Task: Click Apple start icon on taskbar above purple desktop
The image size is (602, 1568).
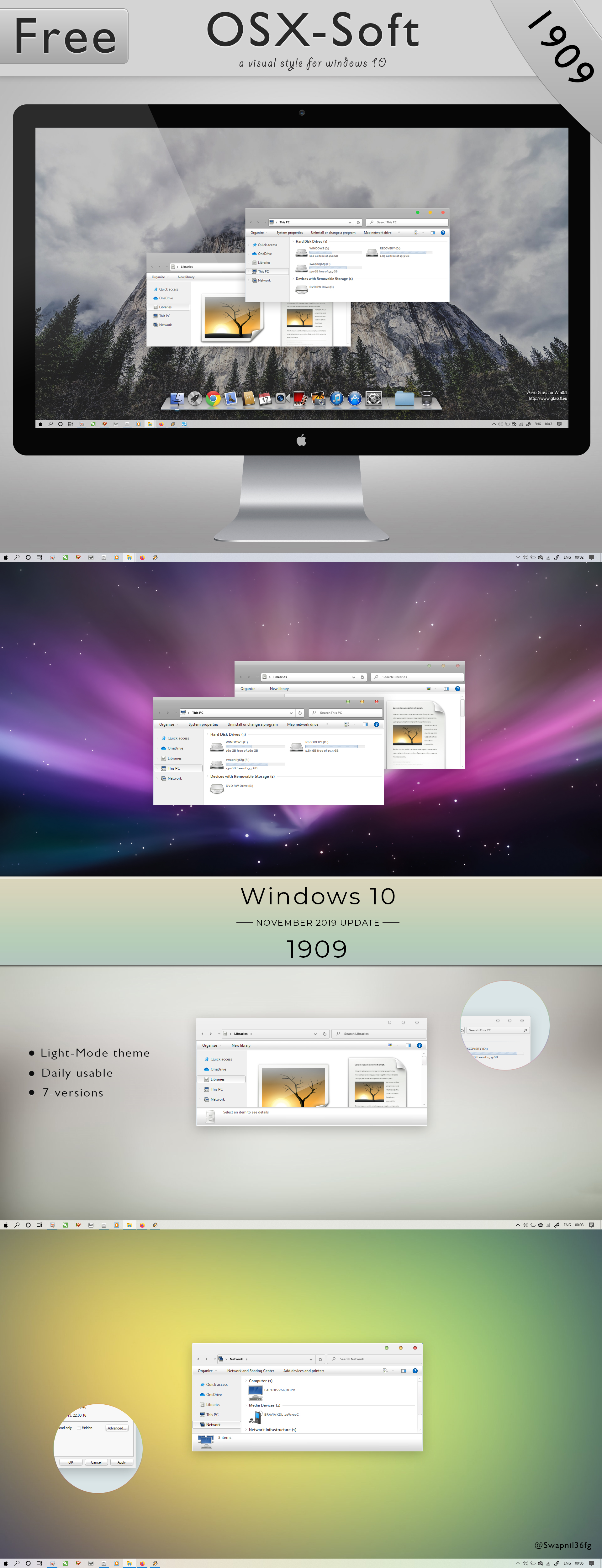Action: tap(6, 557)
